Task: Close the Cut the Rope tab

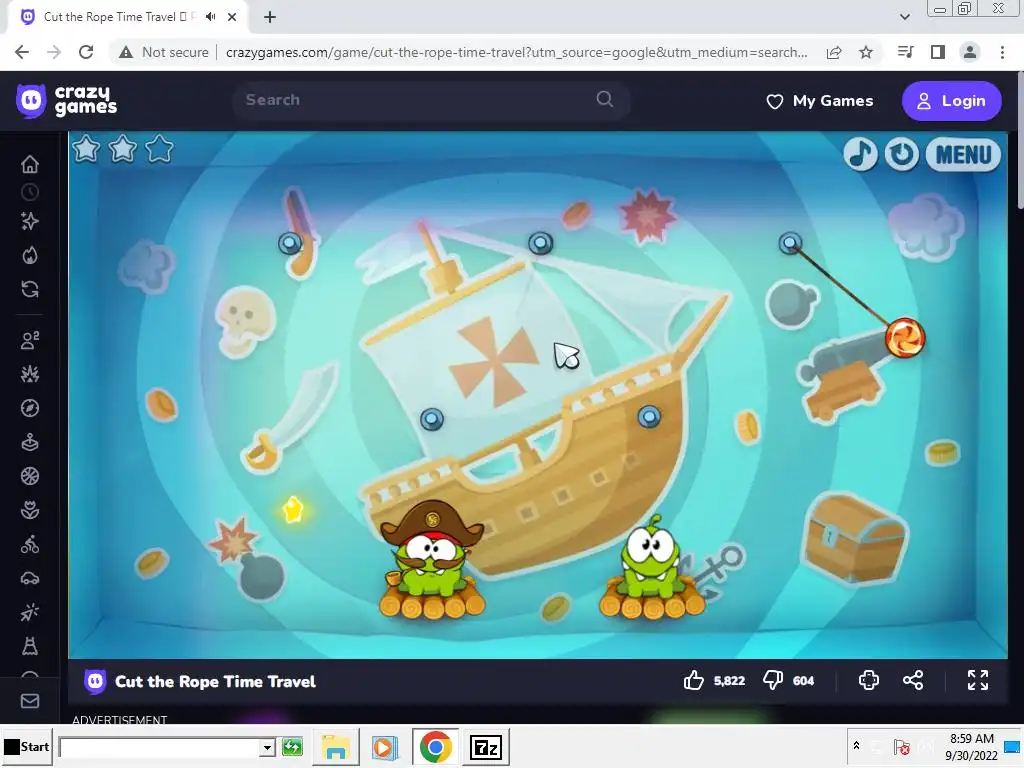Action: pos(232,17)
